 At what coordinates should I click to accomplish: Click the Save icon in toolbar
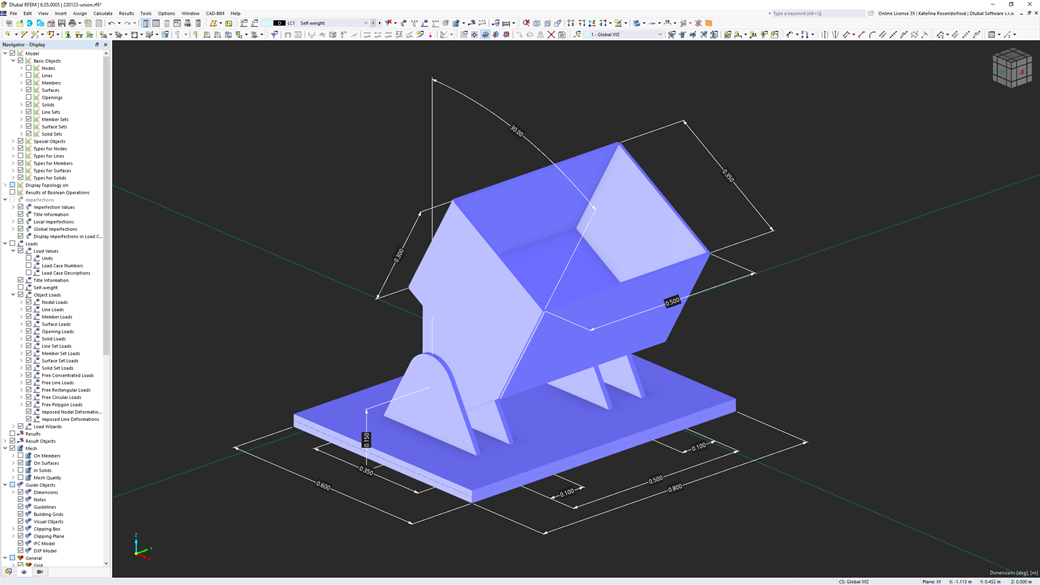click(60, 21)
